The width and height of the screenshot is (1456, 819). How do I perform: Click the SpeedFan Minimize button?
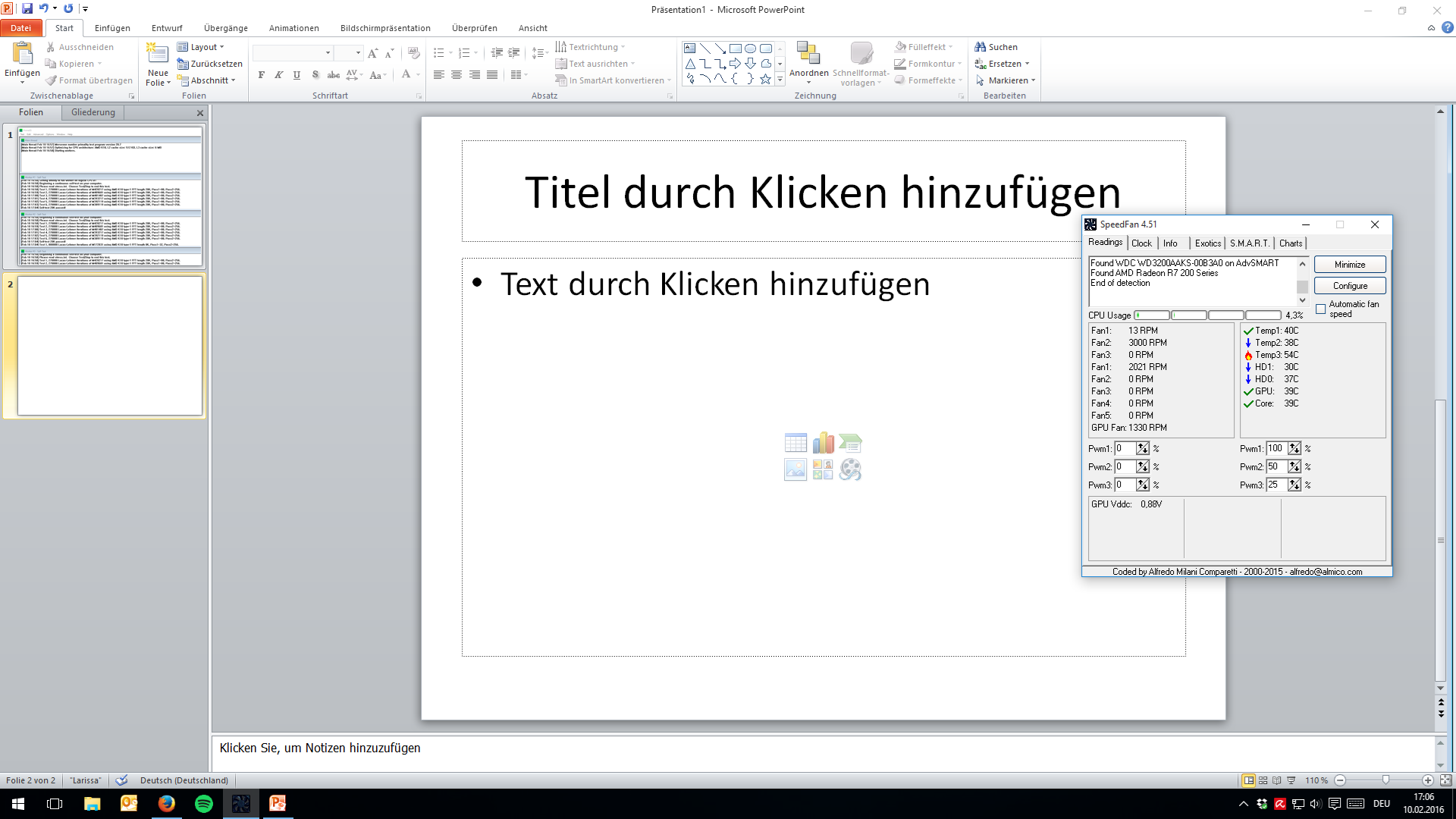1350,265
